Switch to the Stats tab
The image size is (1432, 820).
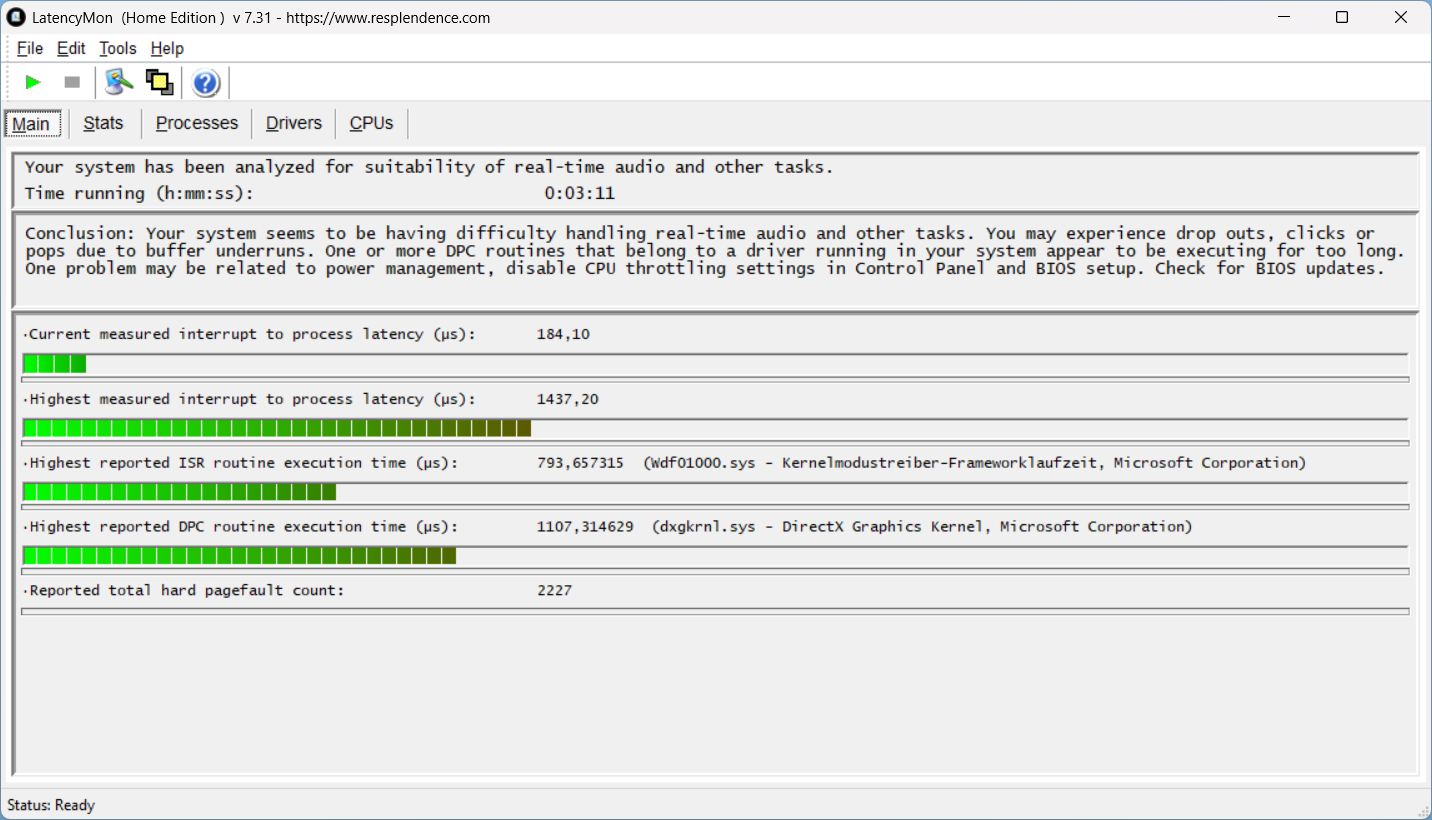click(x=104, y=123)
